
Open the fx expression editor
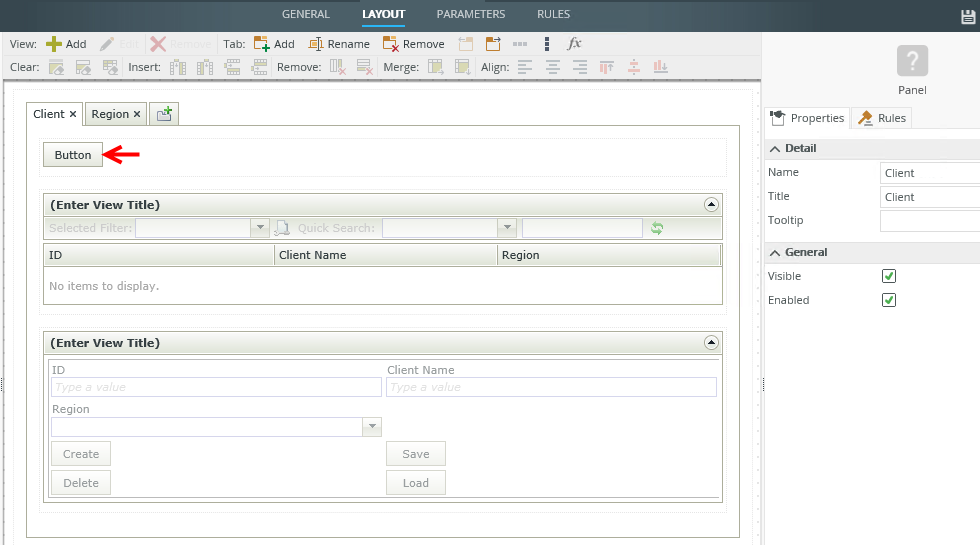(x=574, y=44)
